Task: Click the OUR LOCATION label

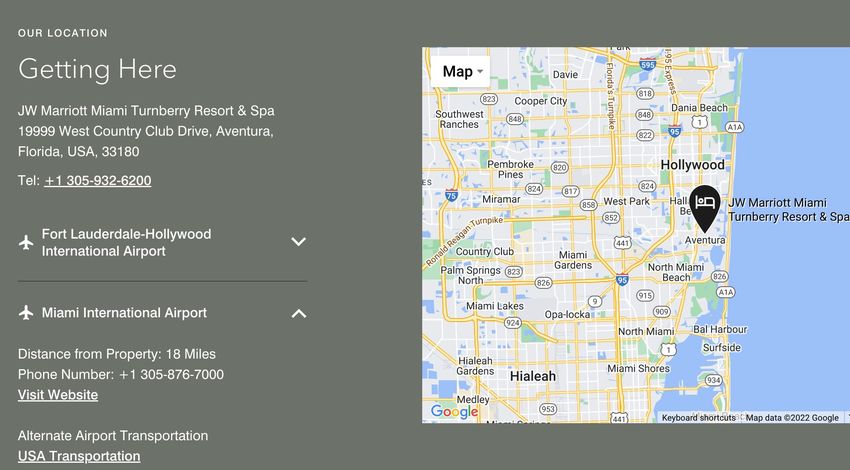Action: click(x=63, y=33)
